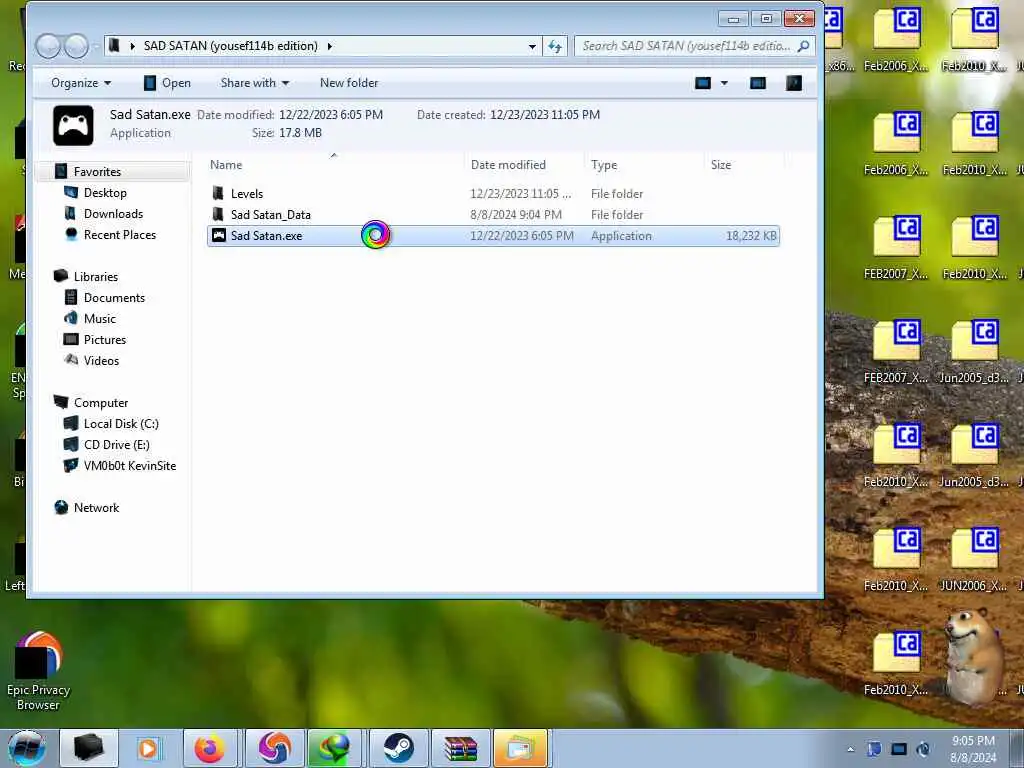Open Firefox from the taskbar

coord(209,748)
